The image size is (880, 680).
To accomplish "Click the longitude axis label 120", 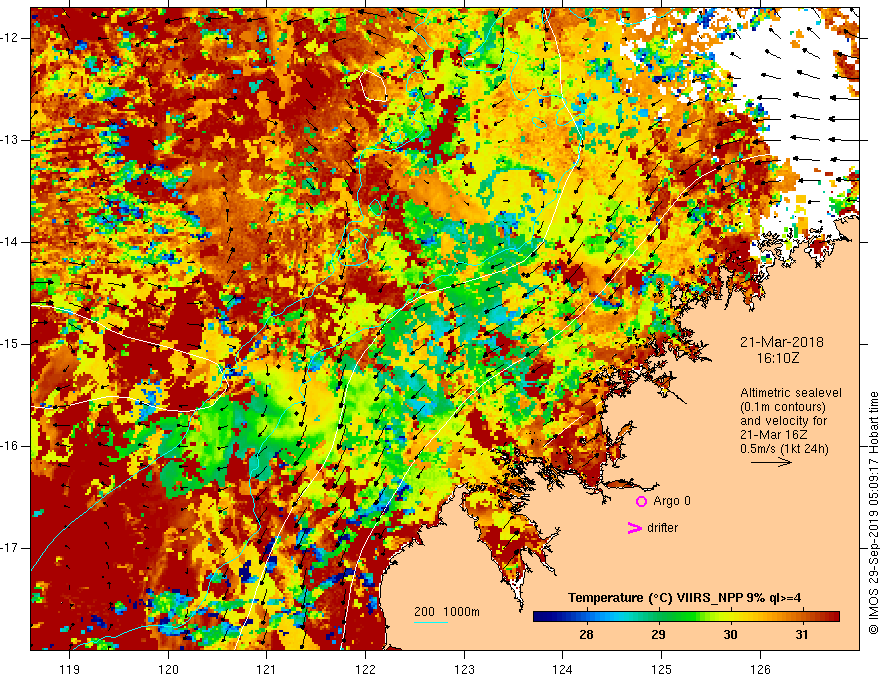I will [168, 669].
